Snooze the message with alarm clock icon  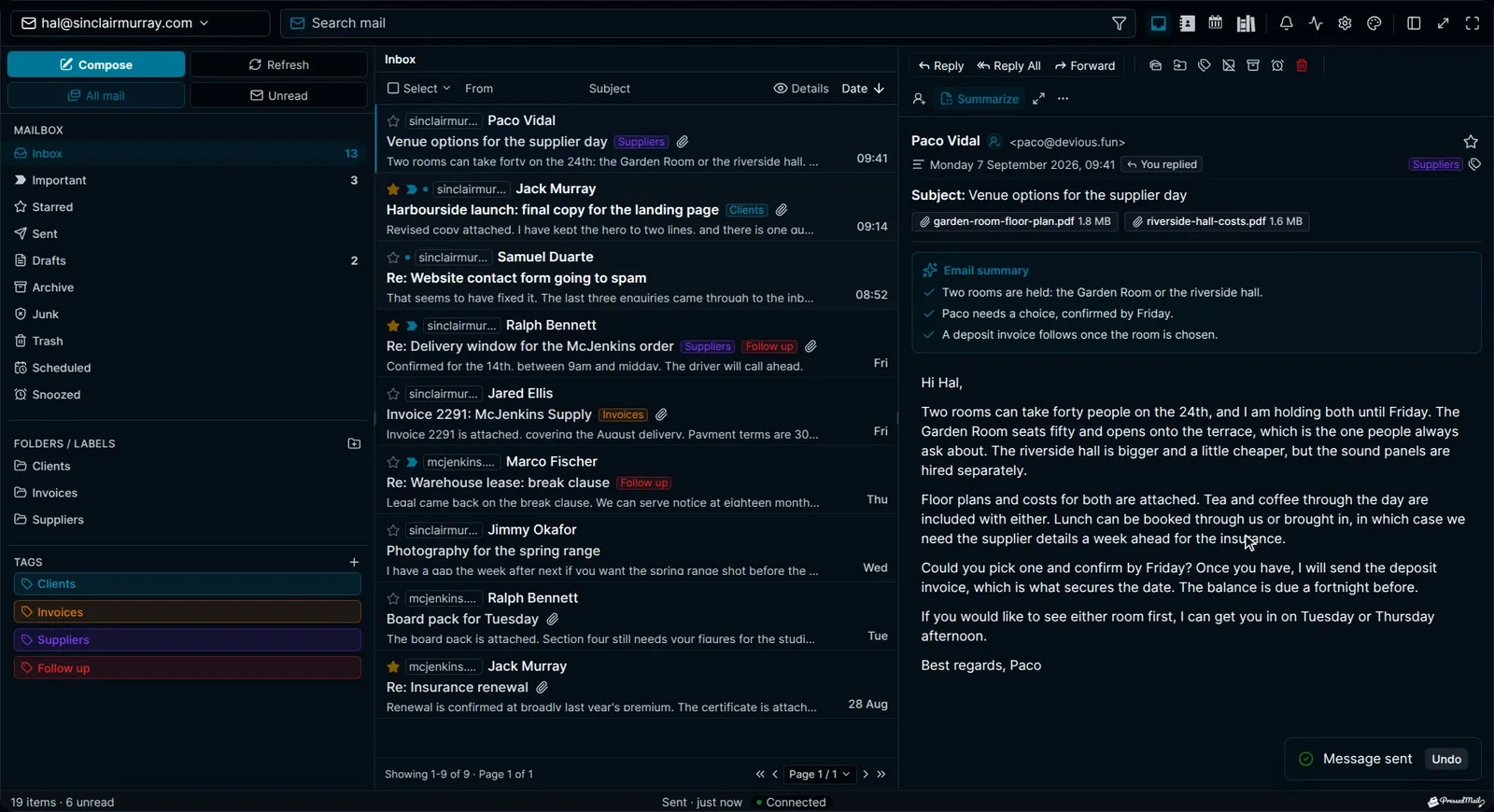[1277, 65]
